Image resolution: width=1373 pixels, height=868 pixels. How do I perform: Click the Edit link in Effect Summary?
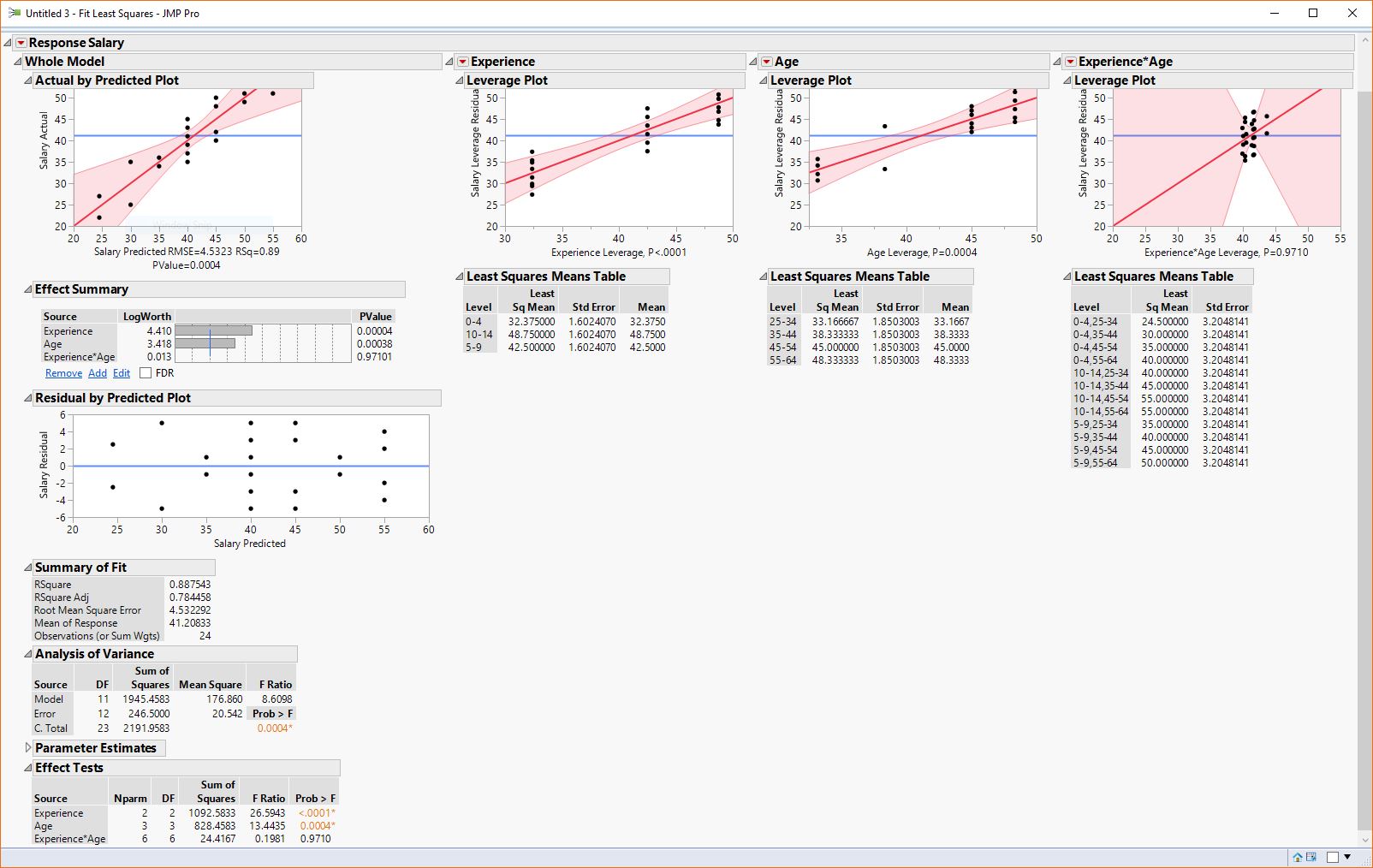point(122,373)
